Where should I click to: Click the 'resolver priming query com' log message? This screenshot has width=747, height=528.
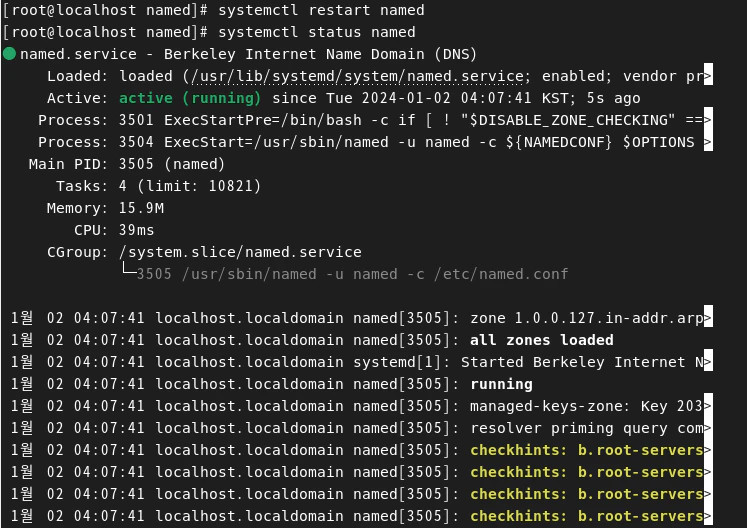tap(586, 428)
